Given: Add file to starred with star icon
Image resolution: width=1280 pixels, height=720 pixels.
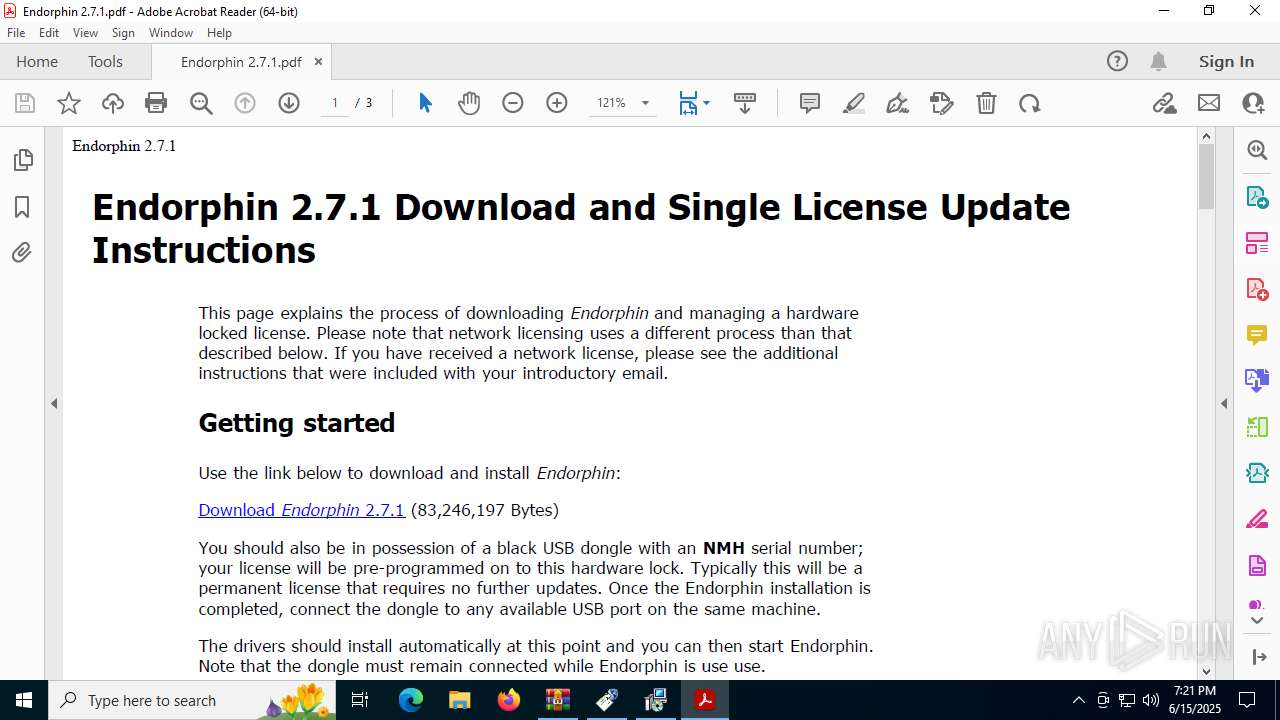Looking at the screenshot, I should point(69,103).
